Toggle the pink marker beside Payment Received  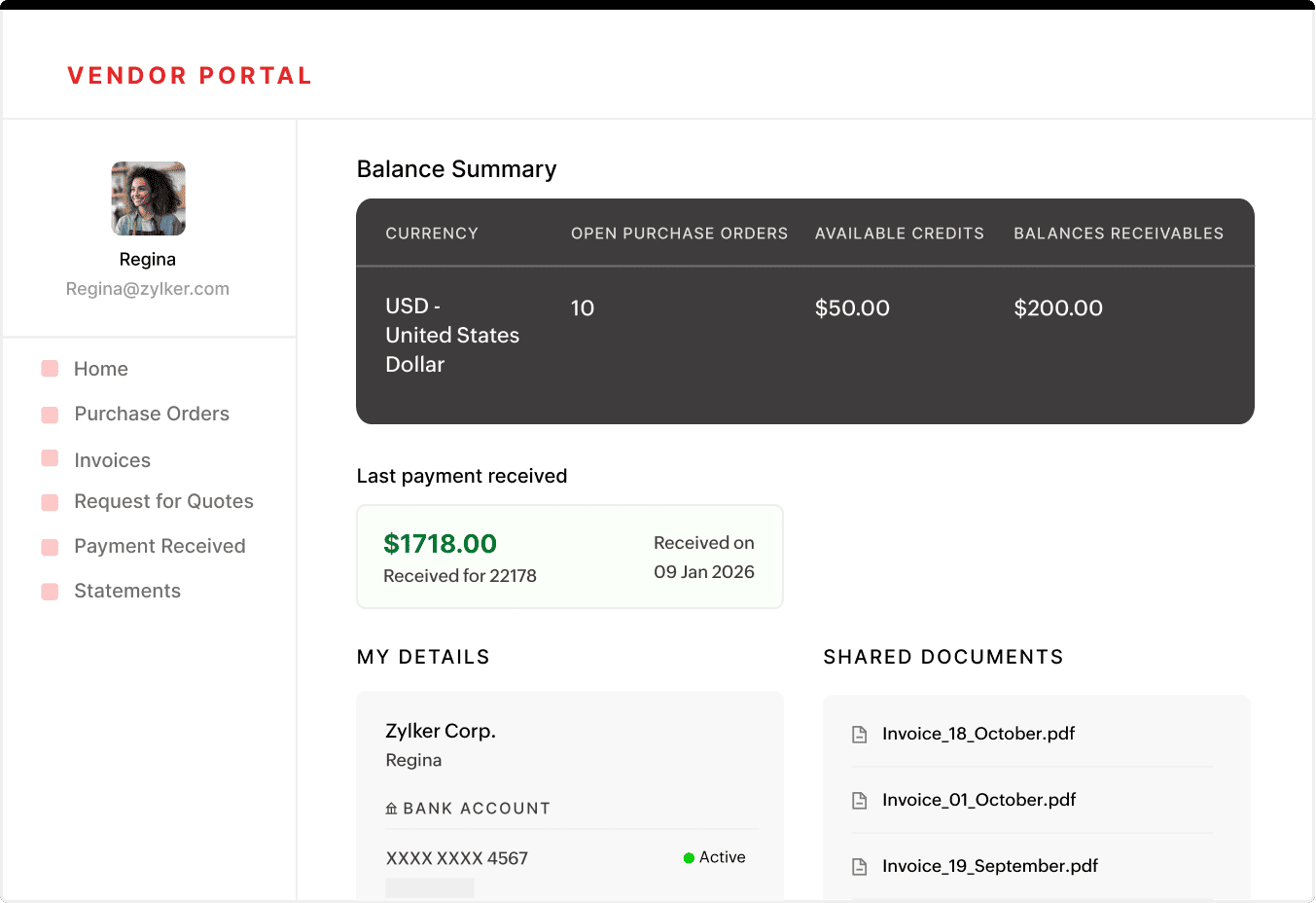50,546
